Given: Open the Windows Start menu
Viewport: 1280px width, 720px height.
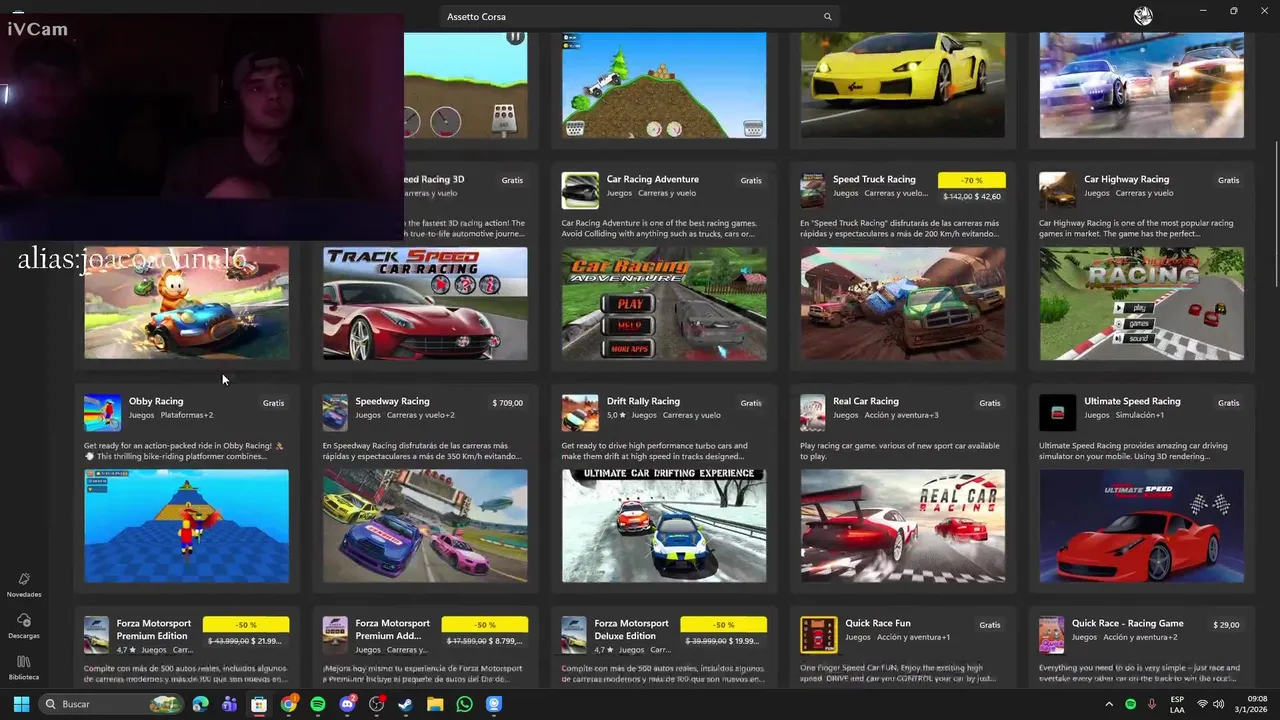Looking at the screenshot, I should pyautogui.click(x=21, y=704).
